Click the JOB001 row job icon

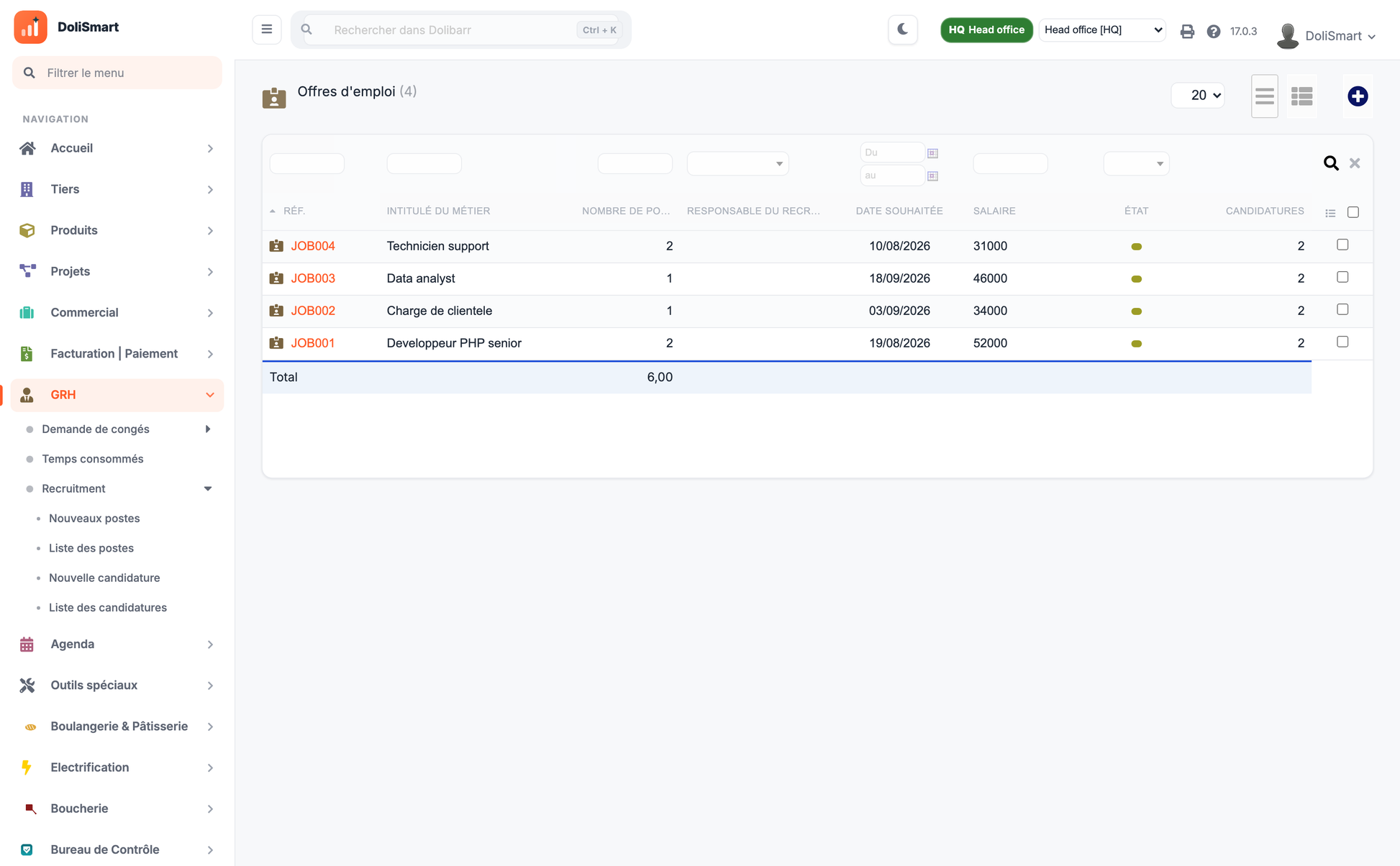point(276,343)
